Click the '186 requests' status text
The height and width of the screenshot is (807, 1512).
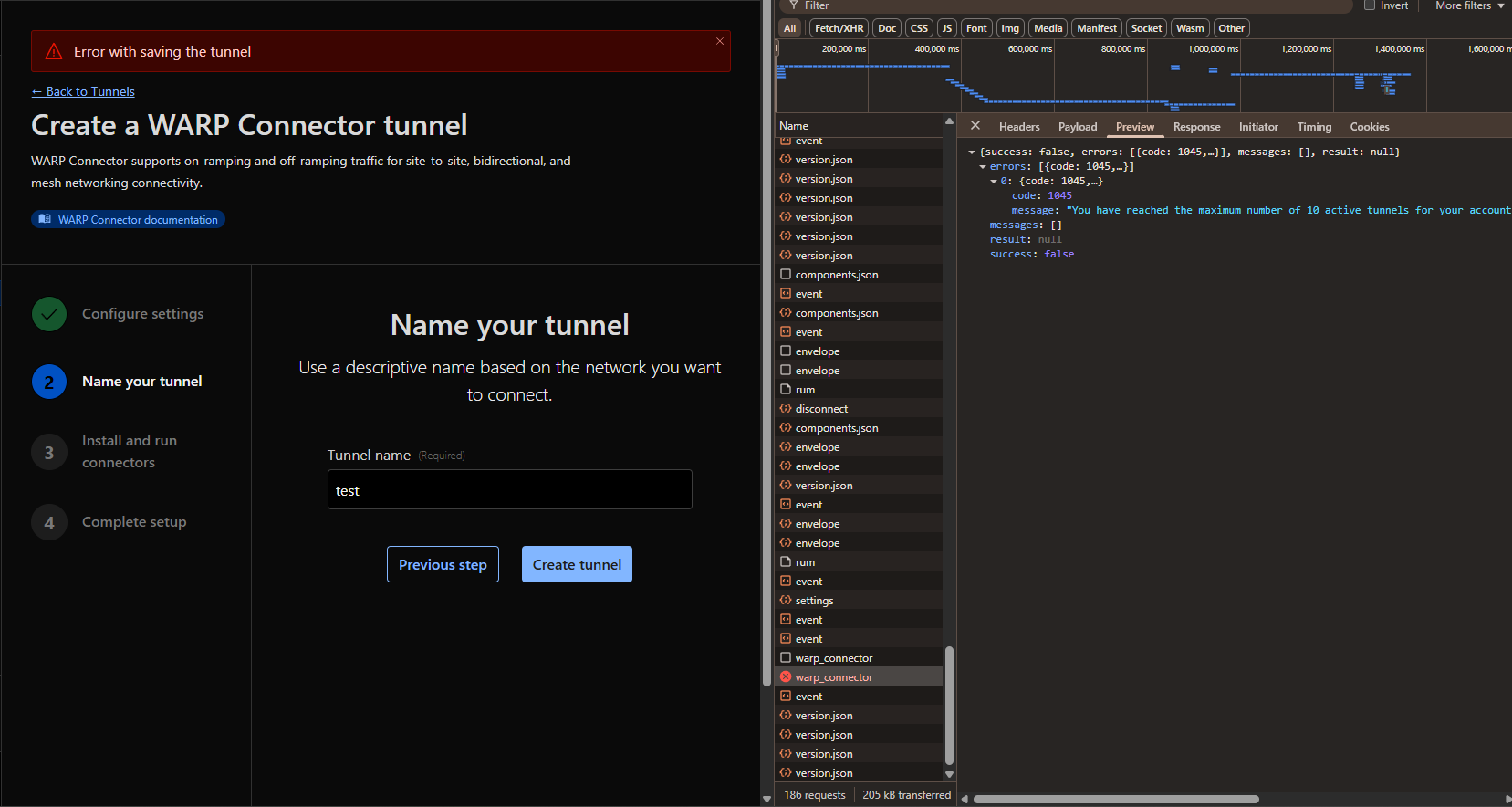point(815,795)
